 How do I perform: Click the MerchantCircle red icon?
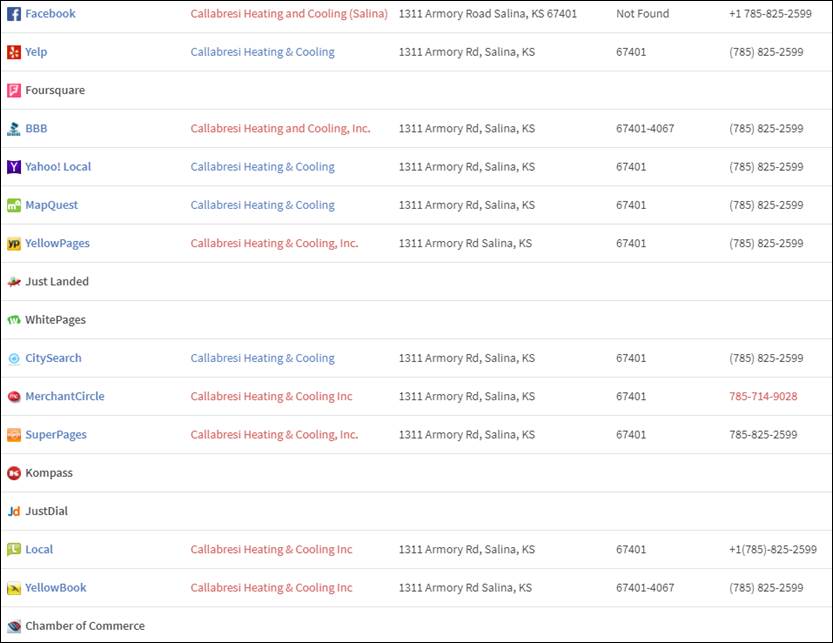click(14, 396)
